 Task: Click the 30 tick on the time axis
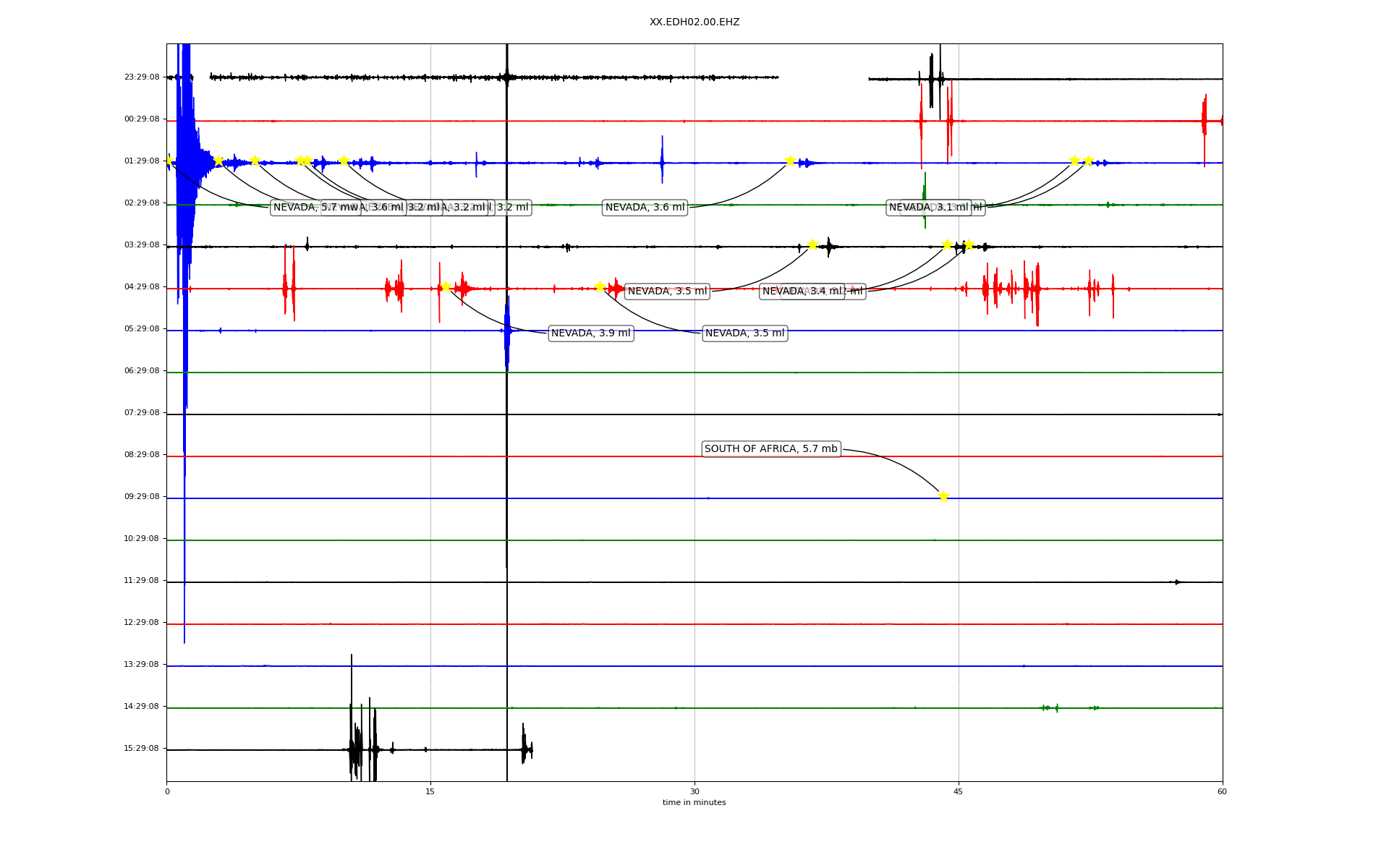click(694, 791)
